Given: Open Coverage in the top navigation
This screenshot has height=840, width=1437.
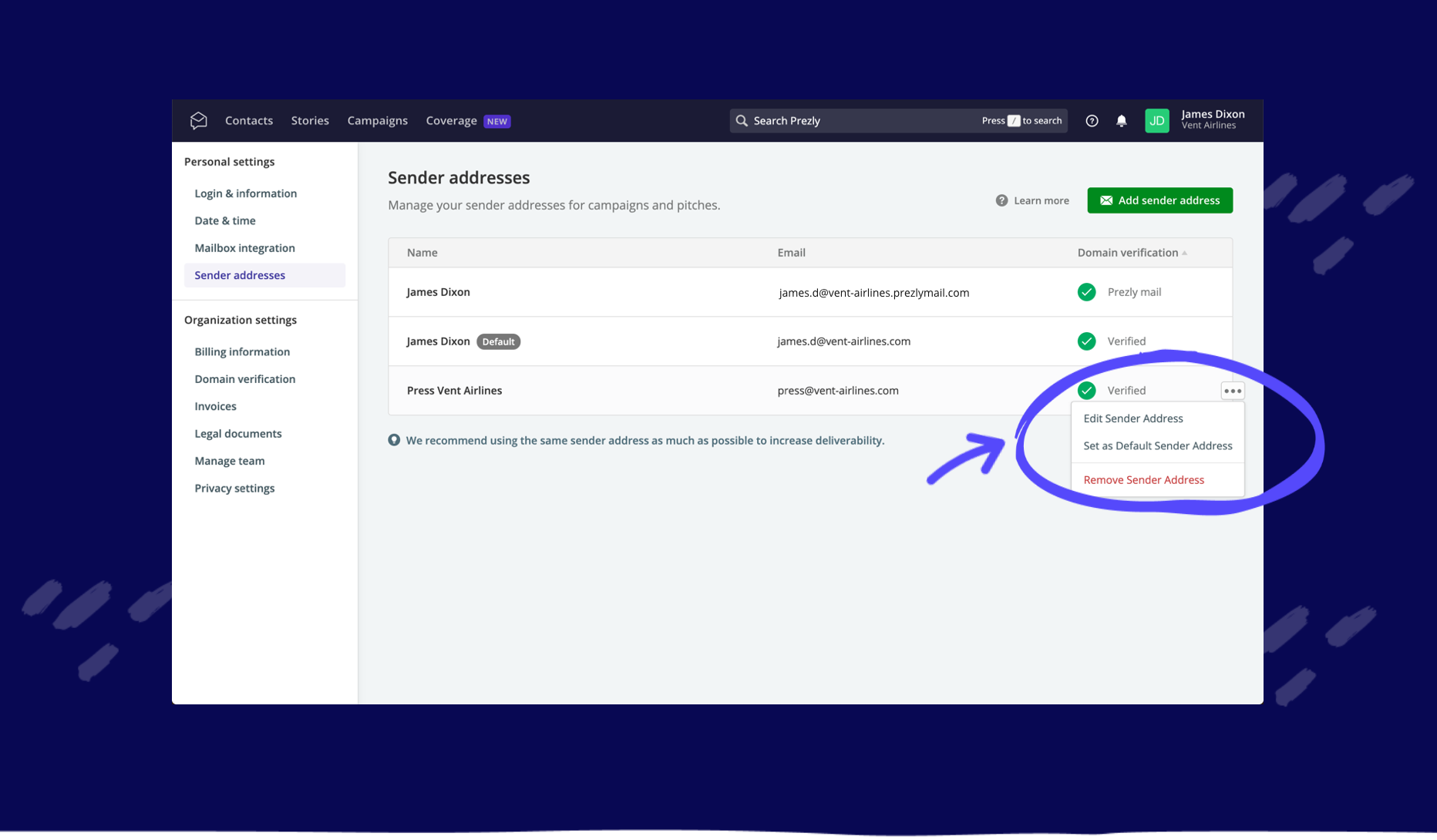Looking at the screenshot, I should pyautogui.click(x=451, y=121).
